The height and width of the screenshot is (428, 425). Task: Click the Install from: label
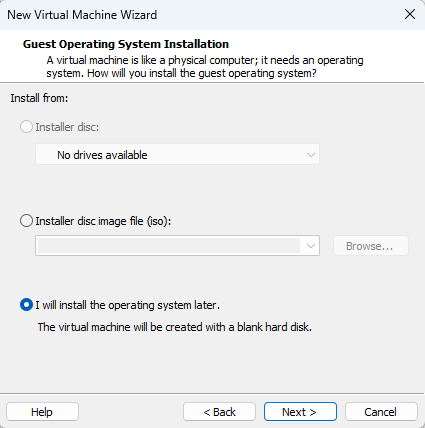39,98
